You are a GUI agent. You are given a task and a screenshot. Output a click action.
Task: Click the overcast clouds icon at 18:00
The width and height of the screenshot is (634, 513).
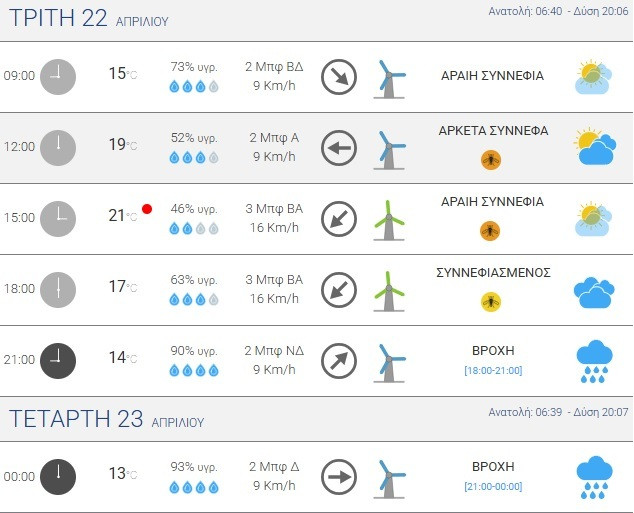tap(595, 291)
